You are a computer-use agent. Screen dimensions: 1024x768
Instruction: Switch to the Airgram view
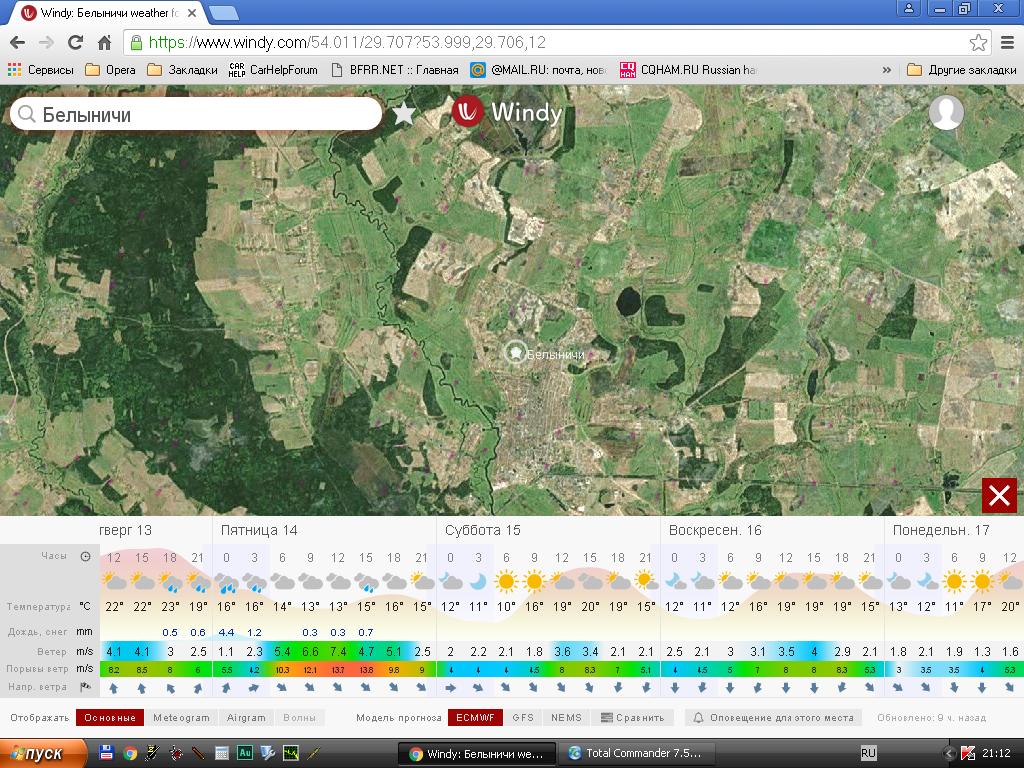point(246,718)
